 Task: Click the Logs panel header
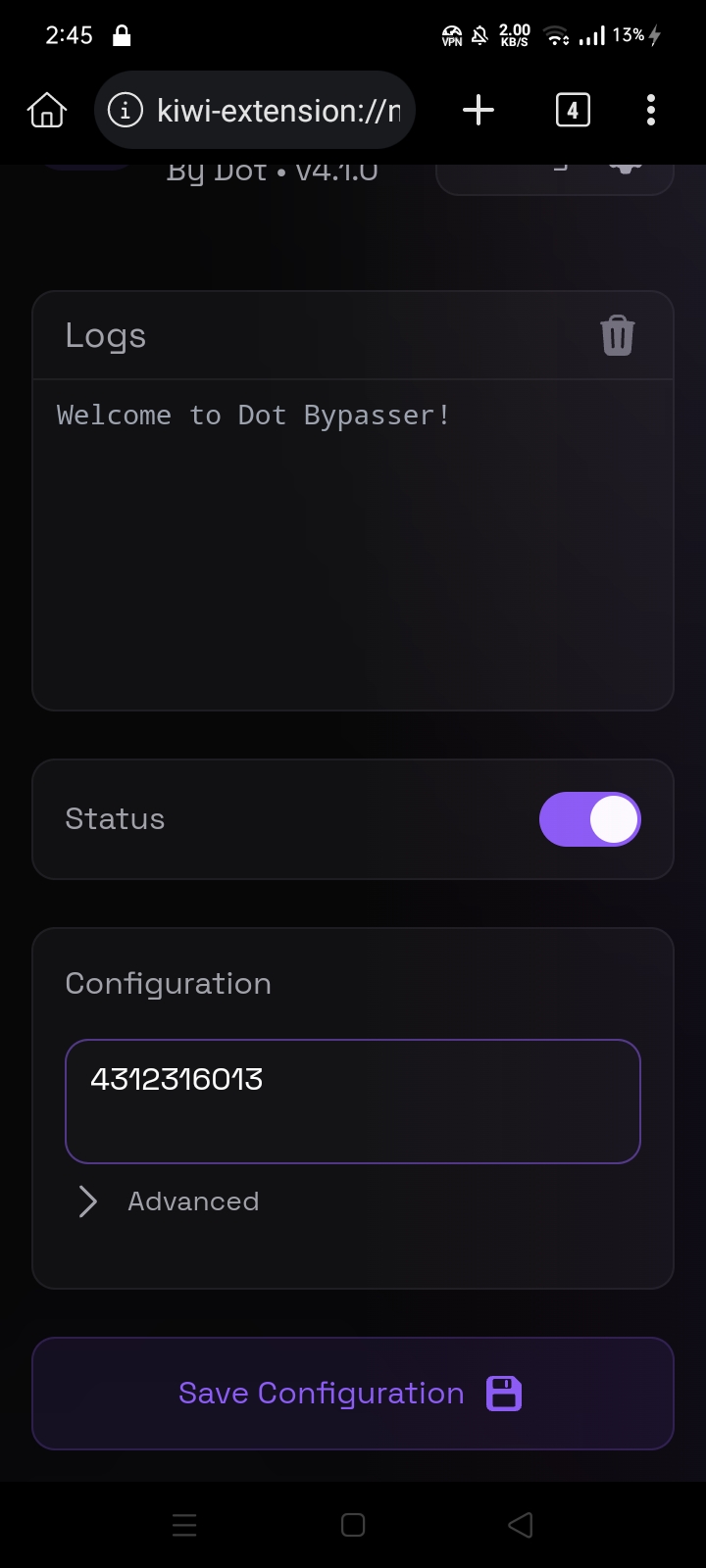pos(294,335)
